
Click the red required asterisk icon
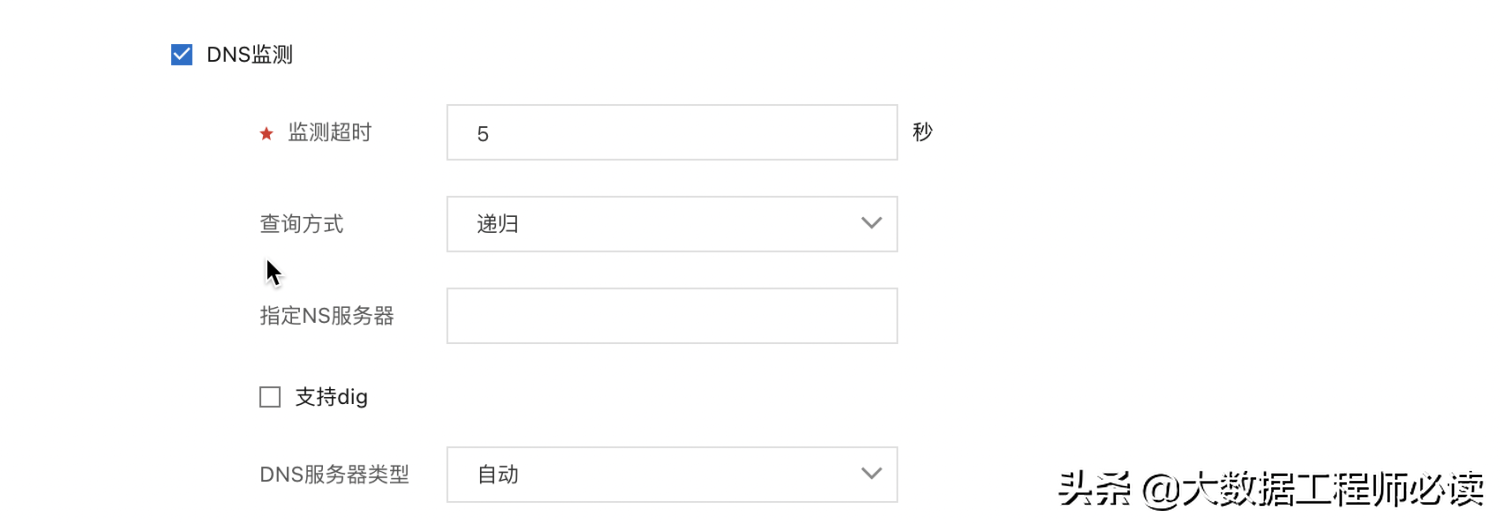tap(266, 134)
